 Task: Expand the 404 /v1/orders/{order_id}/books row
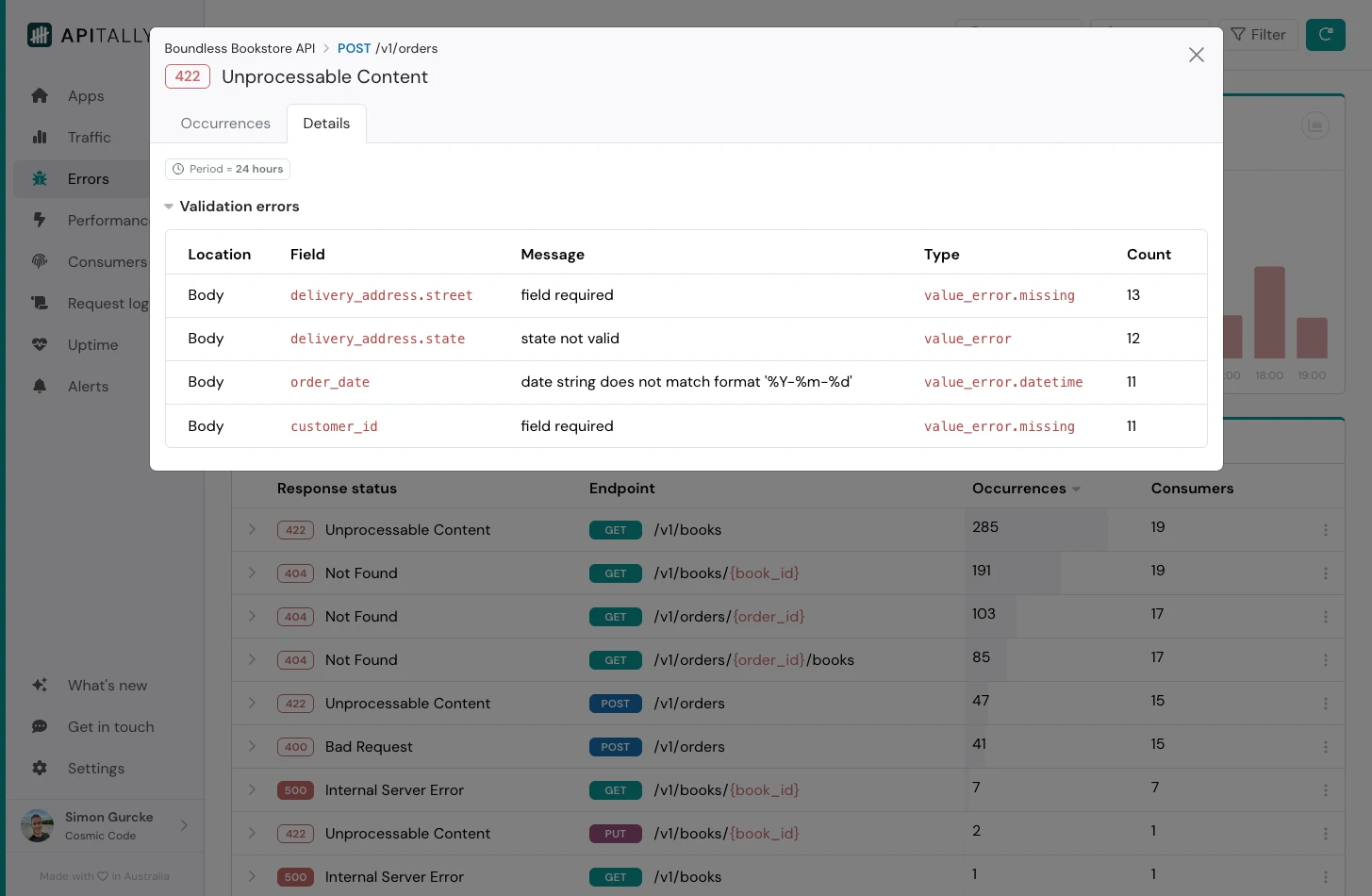pos(252,659)
